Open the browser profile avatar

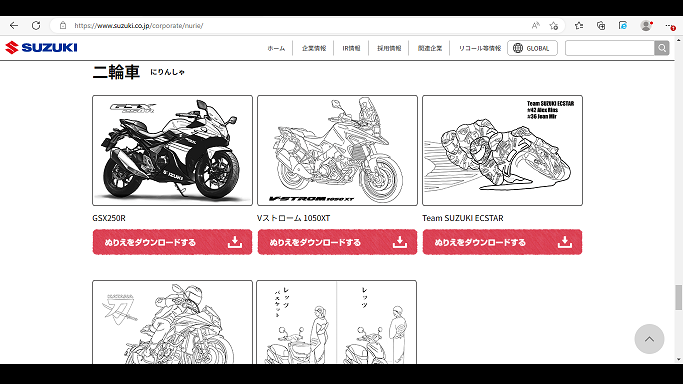646,26
